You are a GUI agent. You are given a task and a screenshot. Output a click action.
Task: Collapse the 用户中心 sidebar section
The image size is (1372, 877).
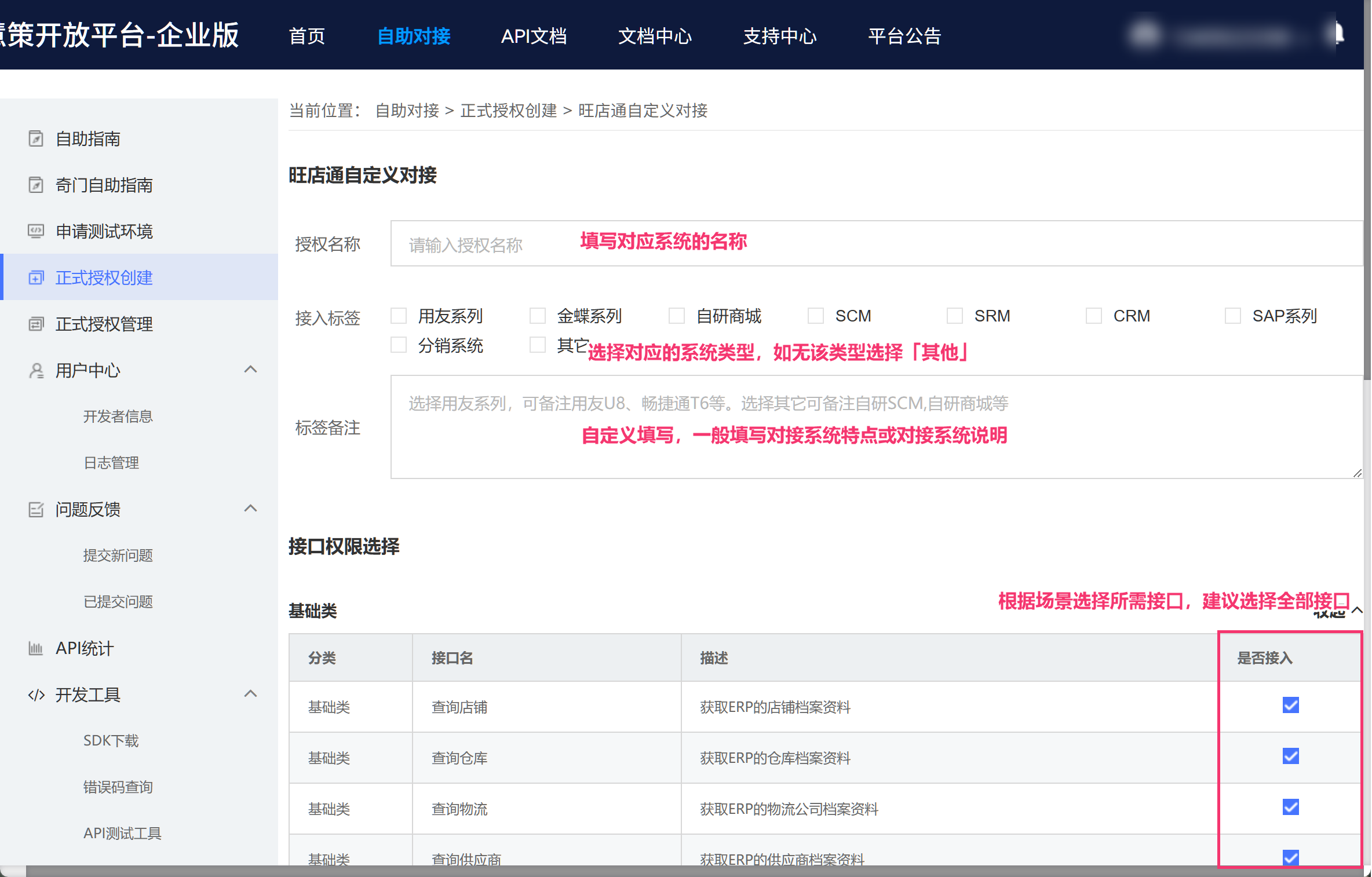tap(250, 370)
